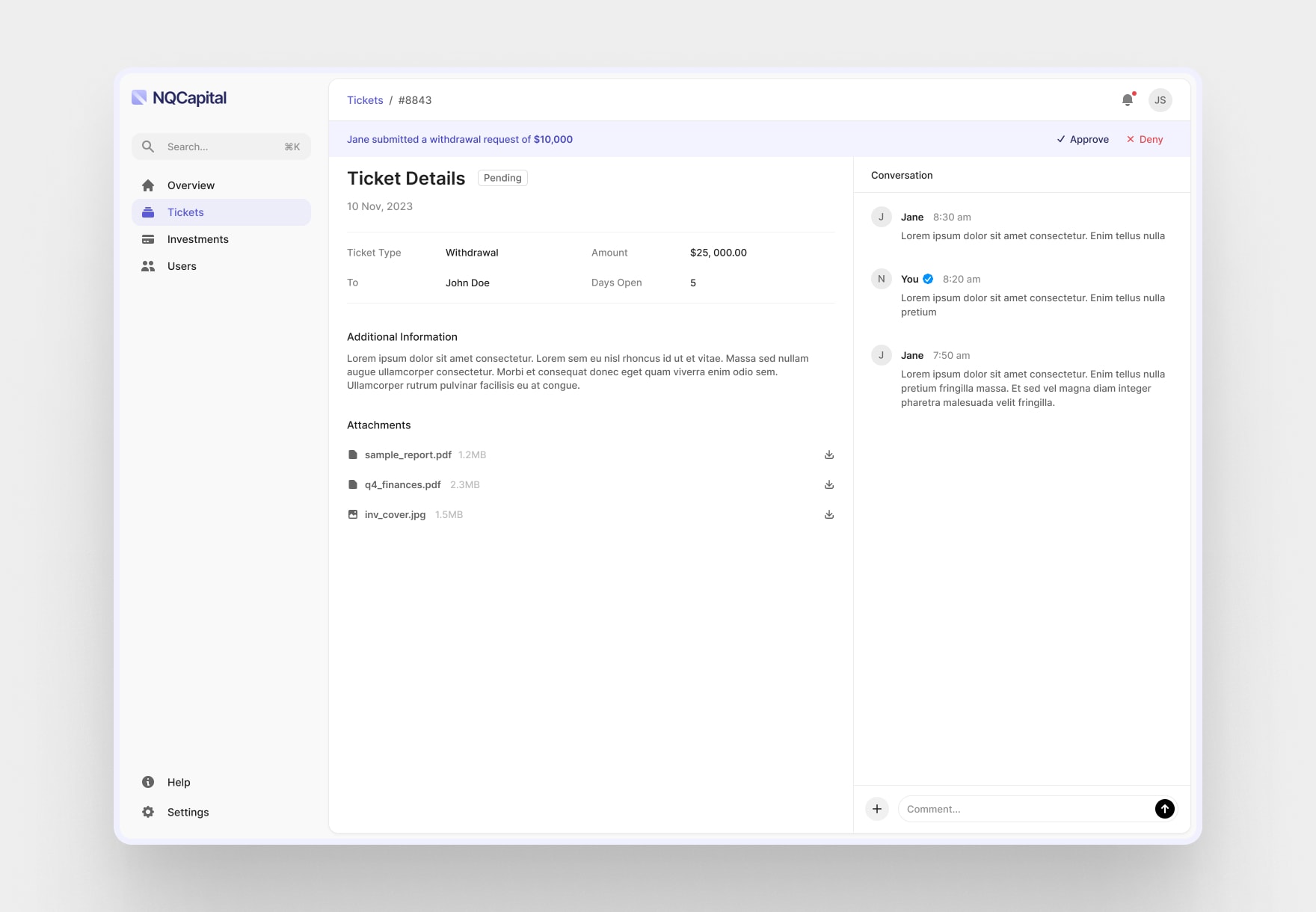
Task: Click the ⌘K shortcut hint
Action: [x=292, y=147]
